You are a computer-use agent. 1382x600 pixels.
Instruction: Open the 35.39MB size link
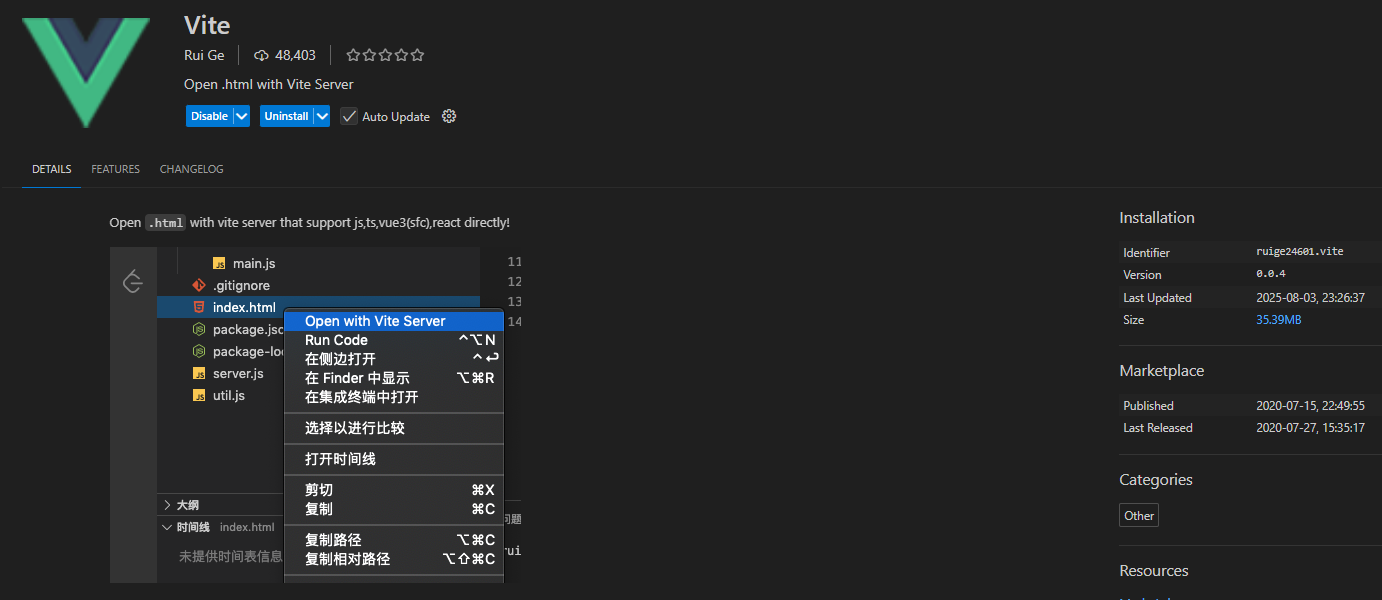click(x=1279, y=320)
